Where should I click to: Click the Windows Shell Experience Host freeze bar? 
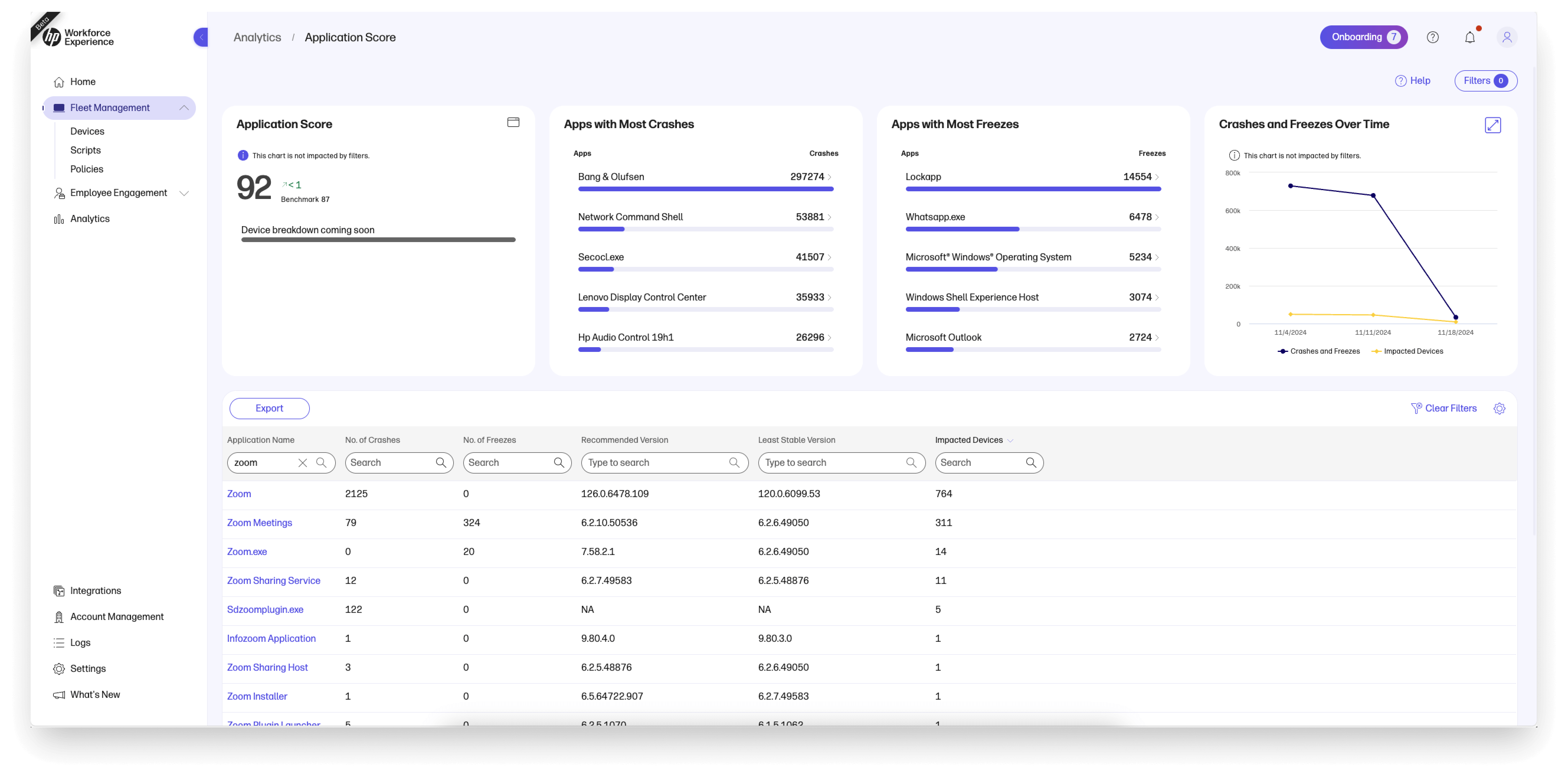(x=1033, y=309)
